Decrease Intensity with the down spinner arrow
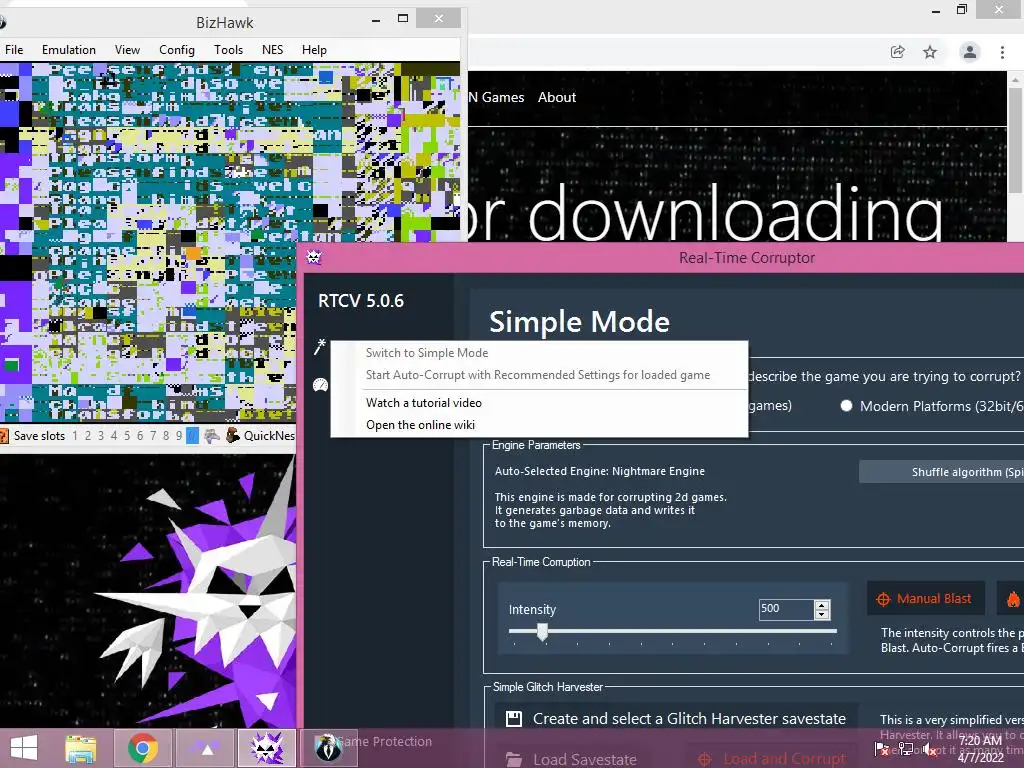The image size is (1024, 768). 822,615
